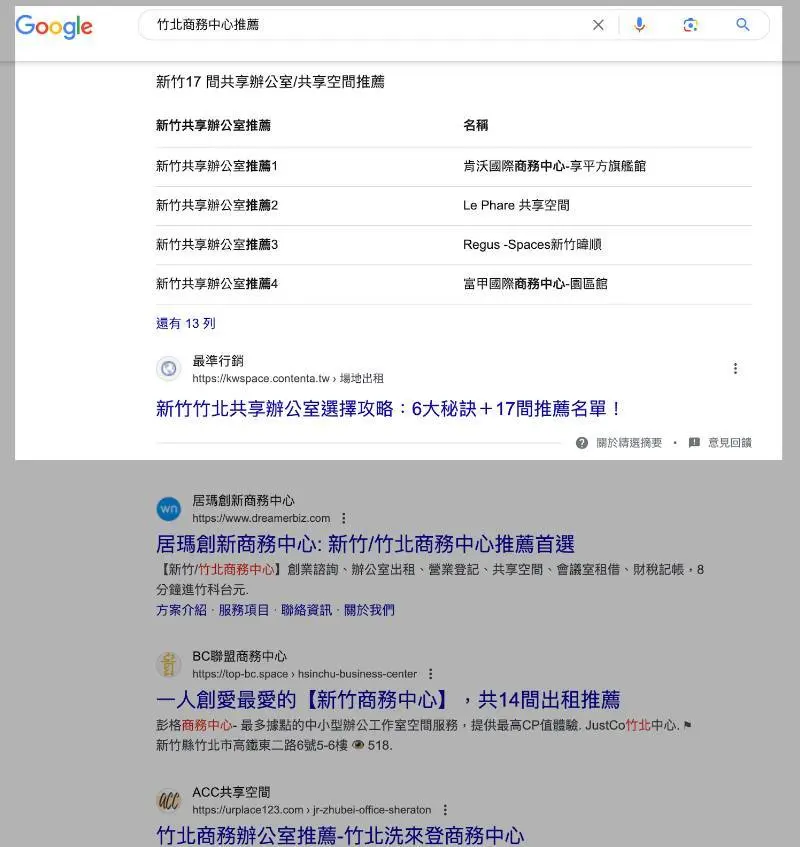Go to the 服務項目 sitelink
Image resolution: width=800 pixels, height=847 pixels.
(x=244, y=609)
